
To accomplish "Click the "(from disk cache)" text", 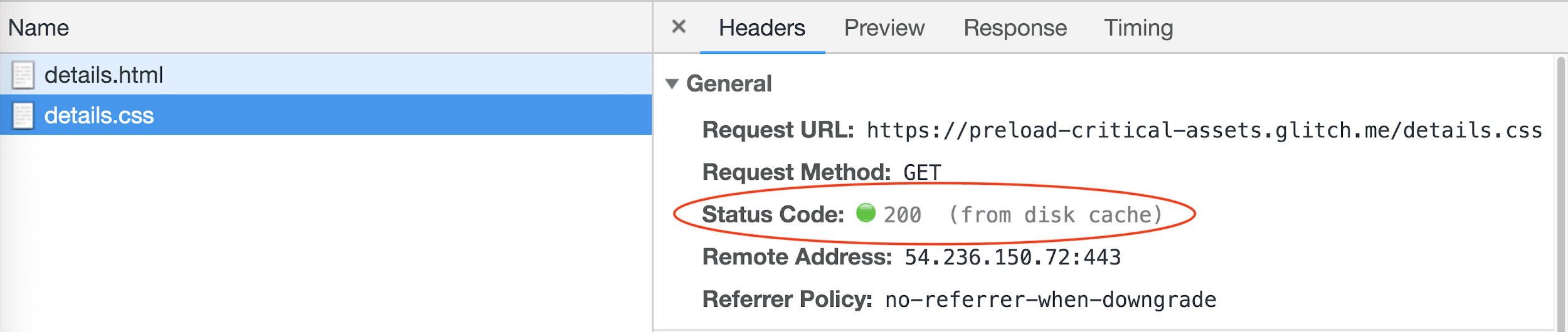I will coord(1056,215).
